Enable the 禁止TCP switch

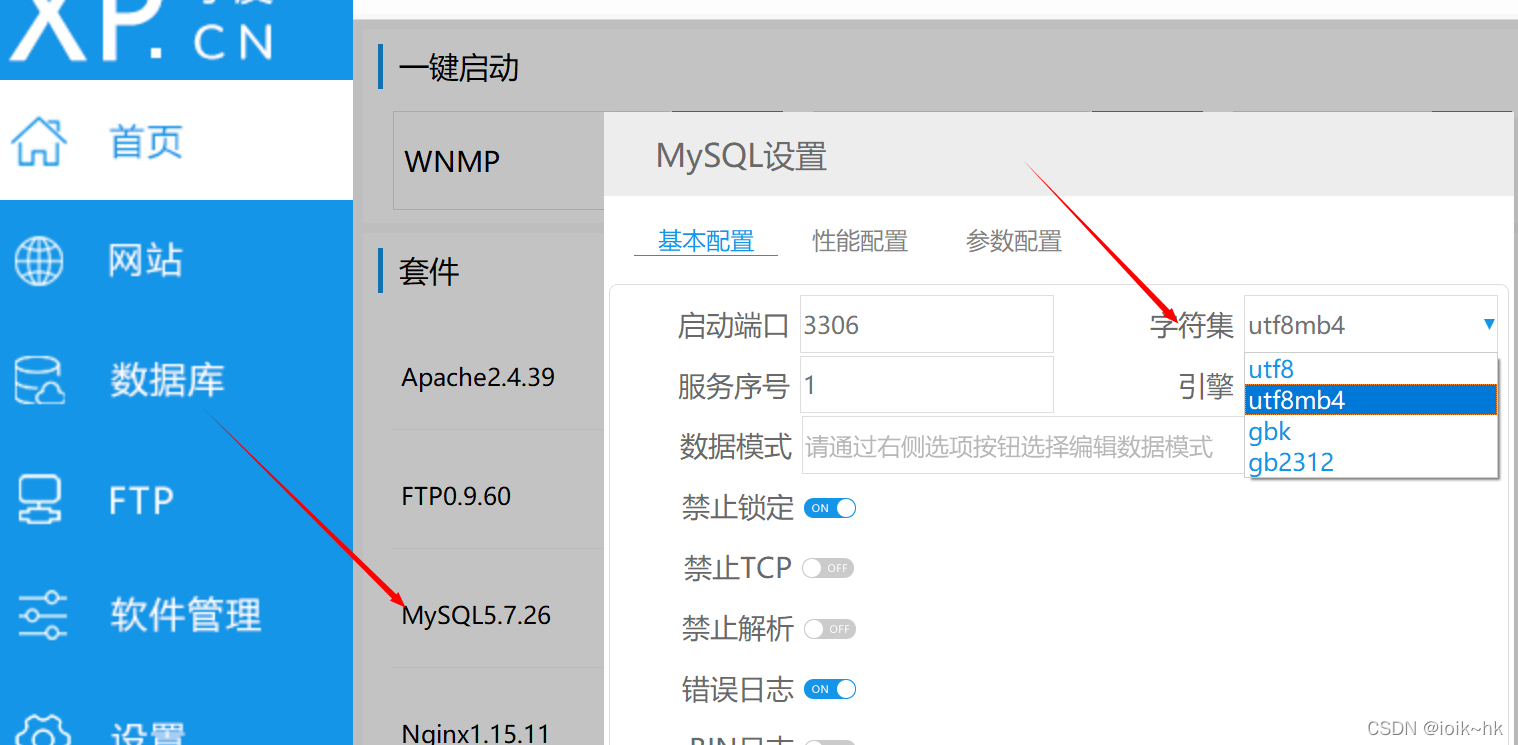[x=828, y=568]
